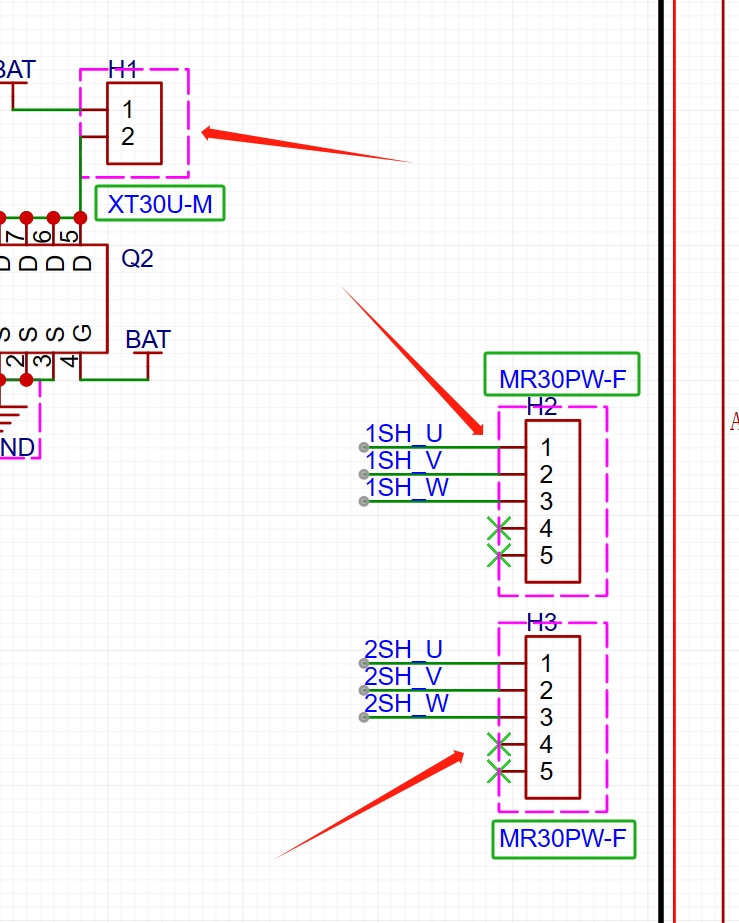Select the 2SH_V net label
Viewport: 739px width, 923px height.
[403, 677]
